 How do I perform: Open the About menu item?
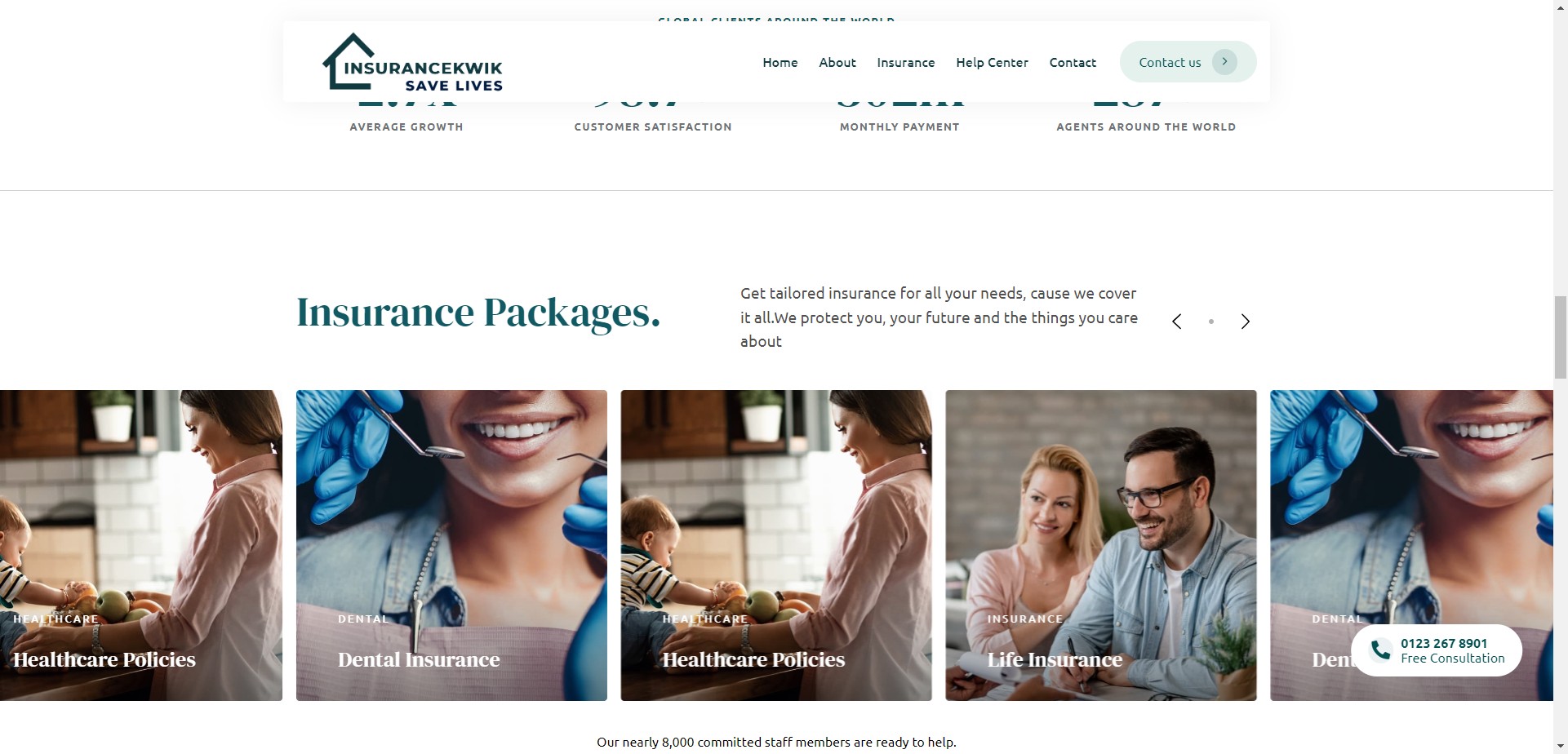pyautogui.click(x=837, y=62)
